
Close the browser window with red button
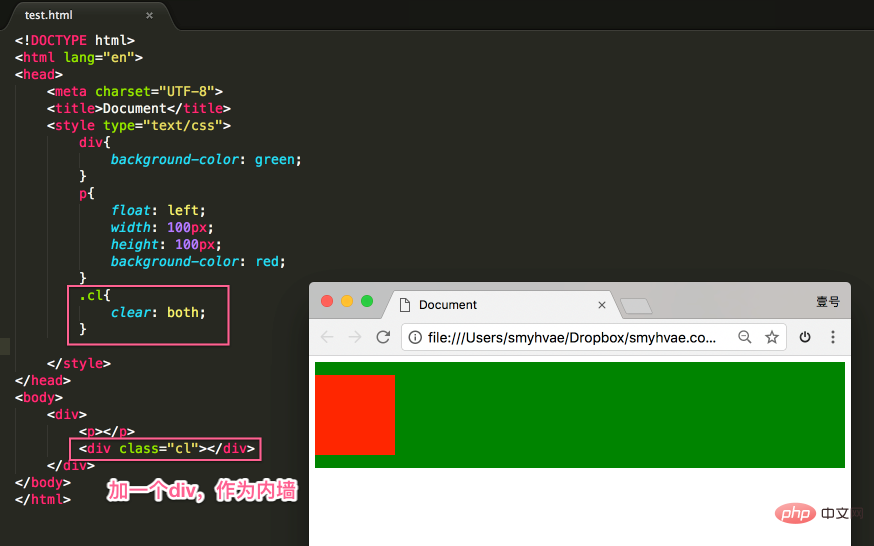327,301
